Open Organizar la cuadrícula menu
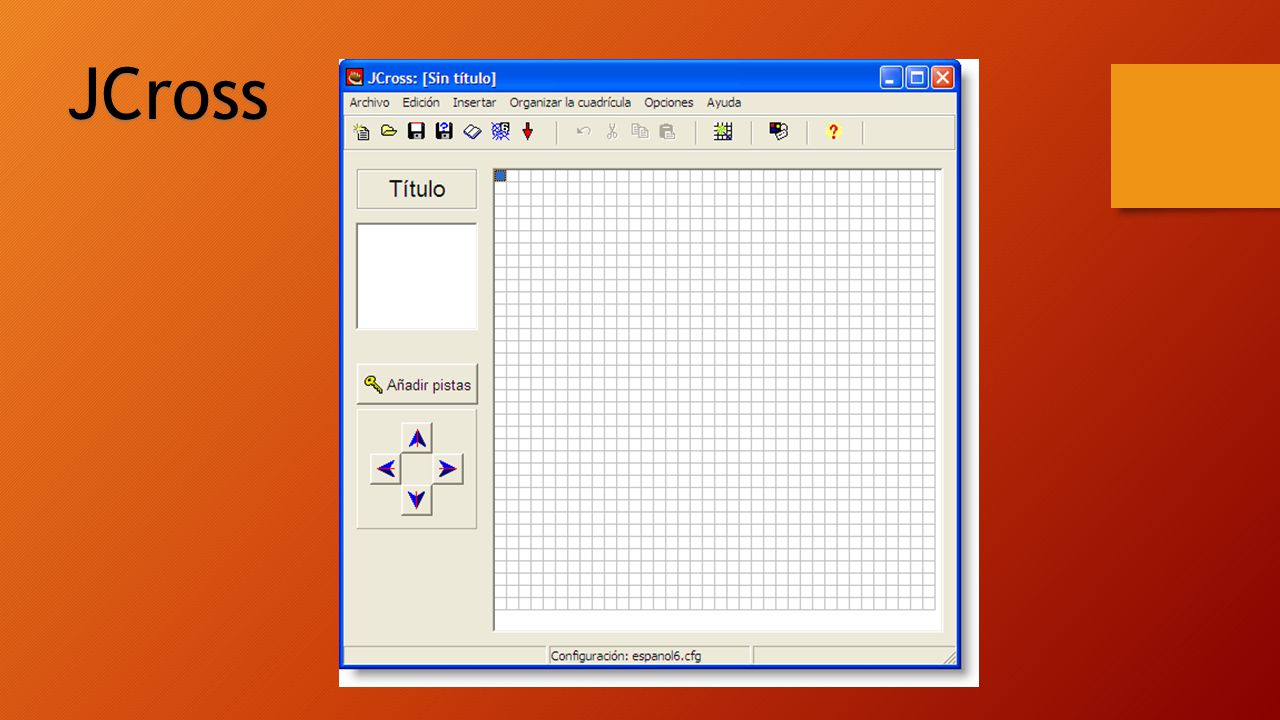Viewport: 1280px width, 720px height. pos(570,102)
